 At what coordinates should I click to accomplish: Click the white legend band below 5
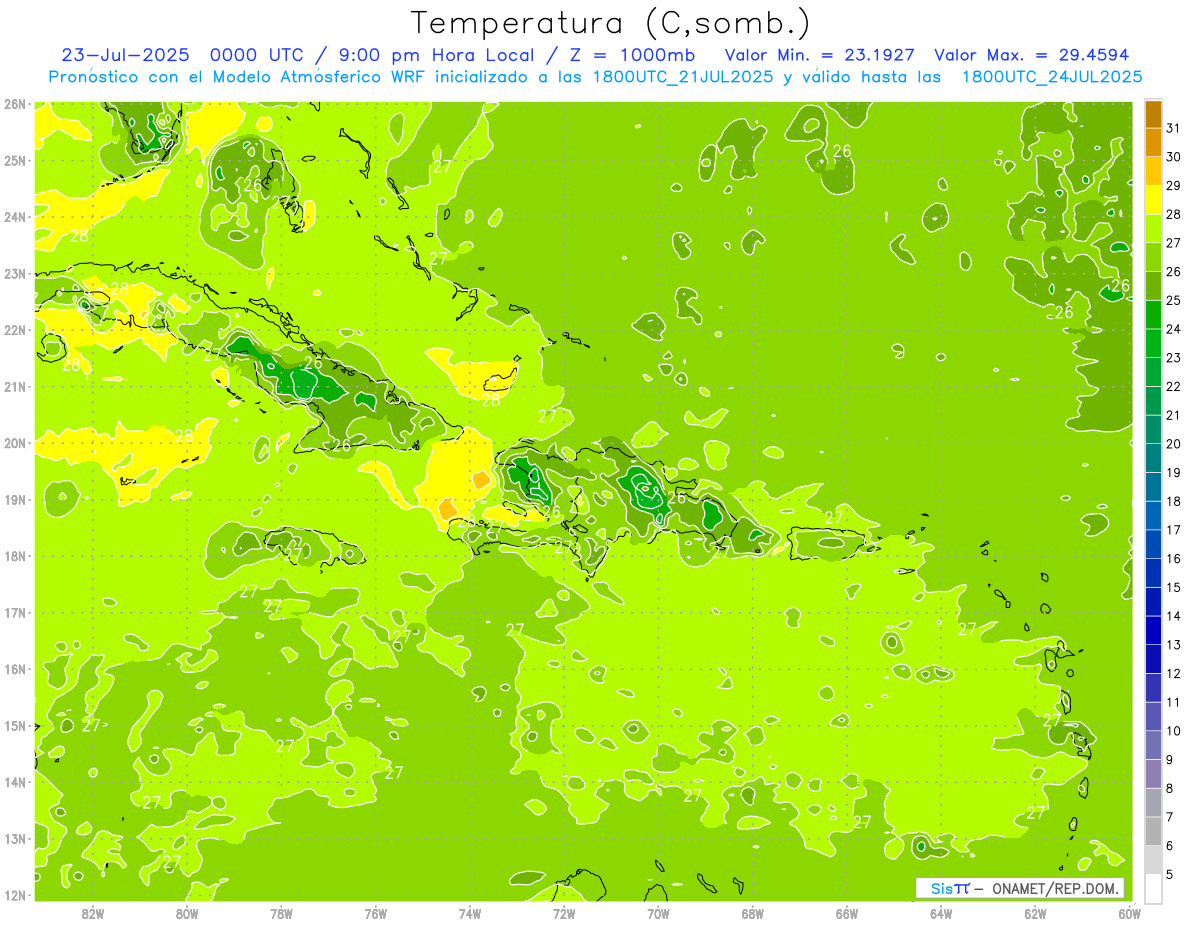(1154, 888)
